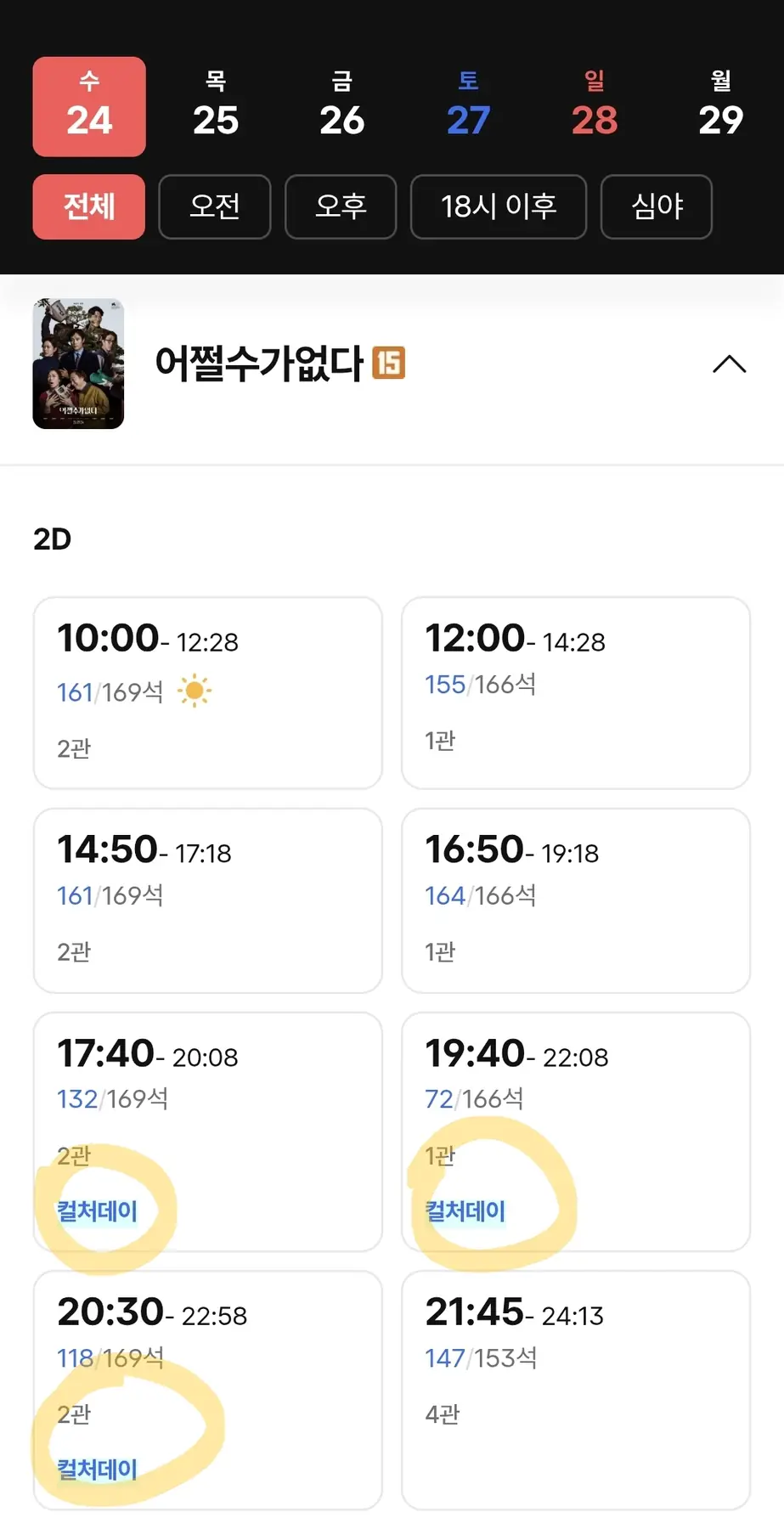The height and width of the screenshot is (1529, 784).
Task: Choose Sunday 28 date
Action: pos(595,107)
